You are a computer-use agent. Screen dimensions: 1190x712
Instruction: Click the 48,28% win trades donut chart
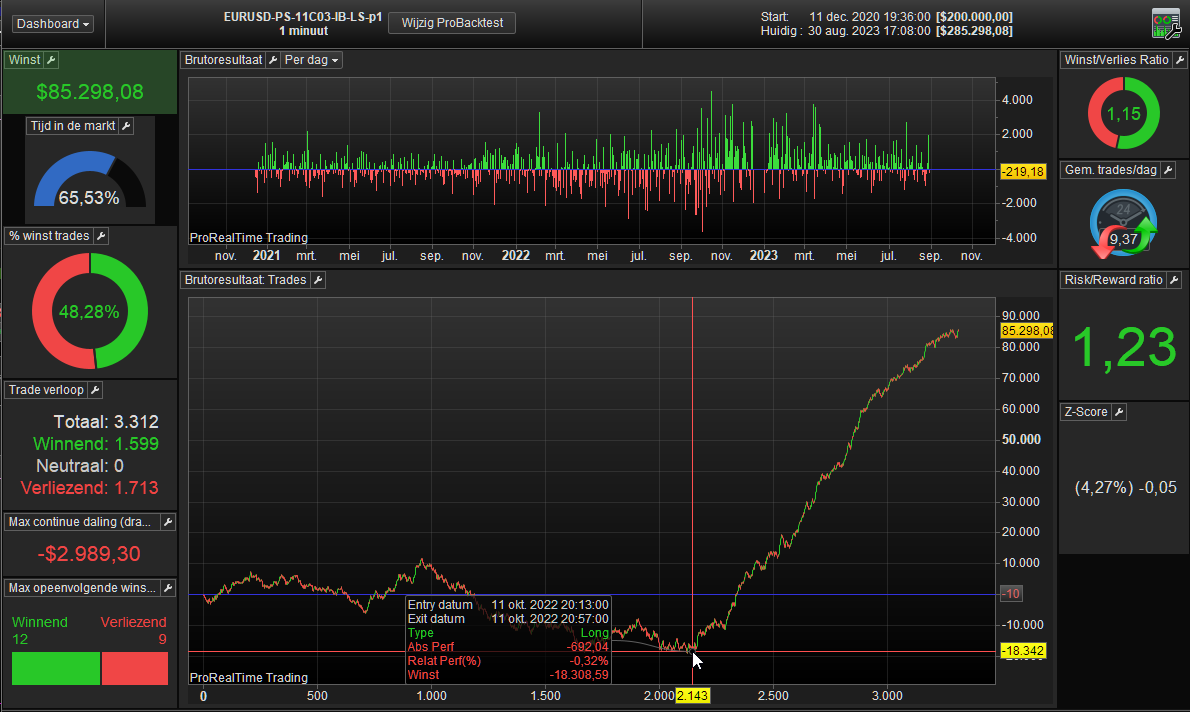tap(90, 311)
